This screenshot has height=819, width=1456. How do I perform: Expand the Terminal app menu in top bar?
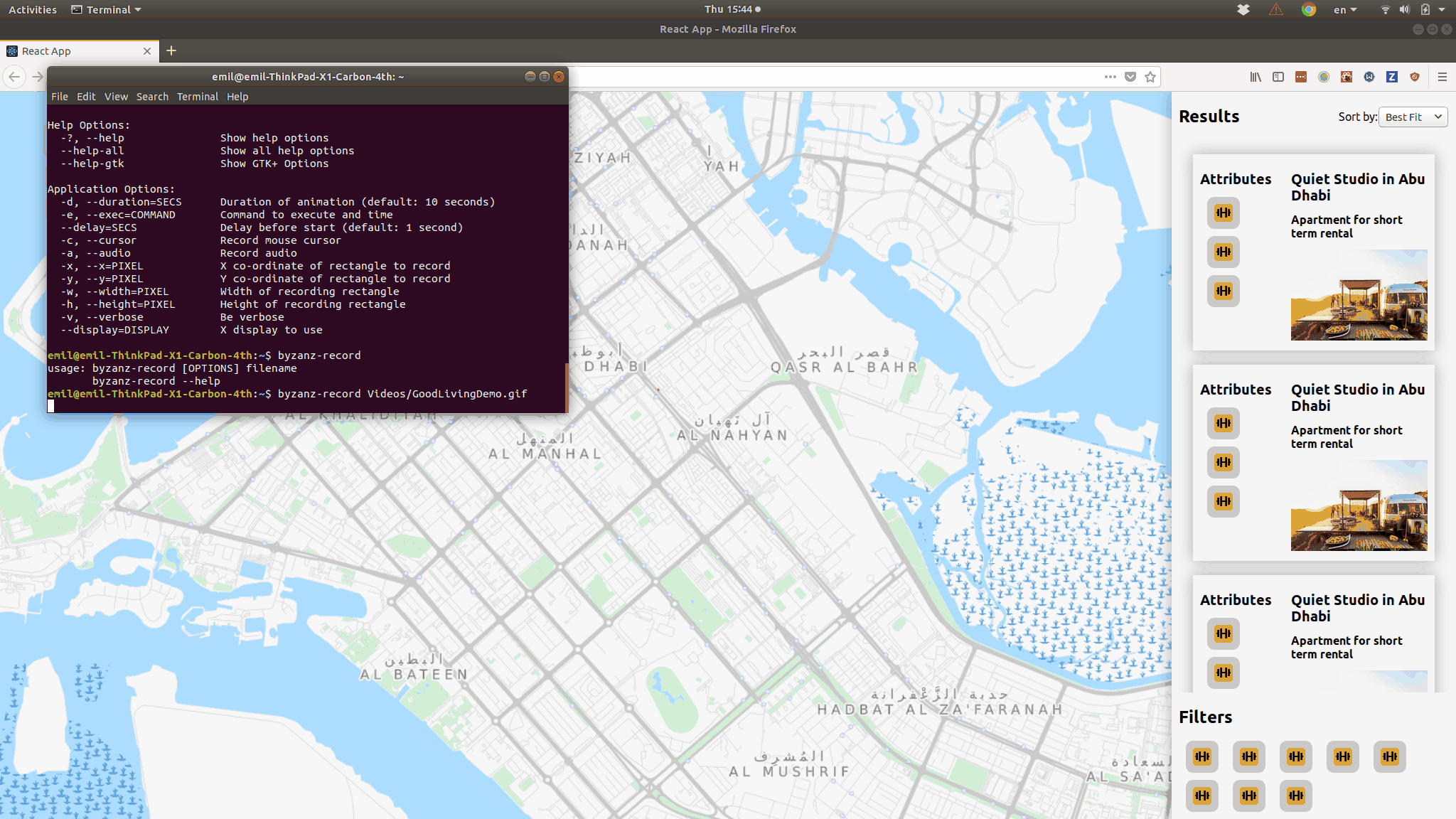tap(107, 9)
